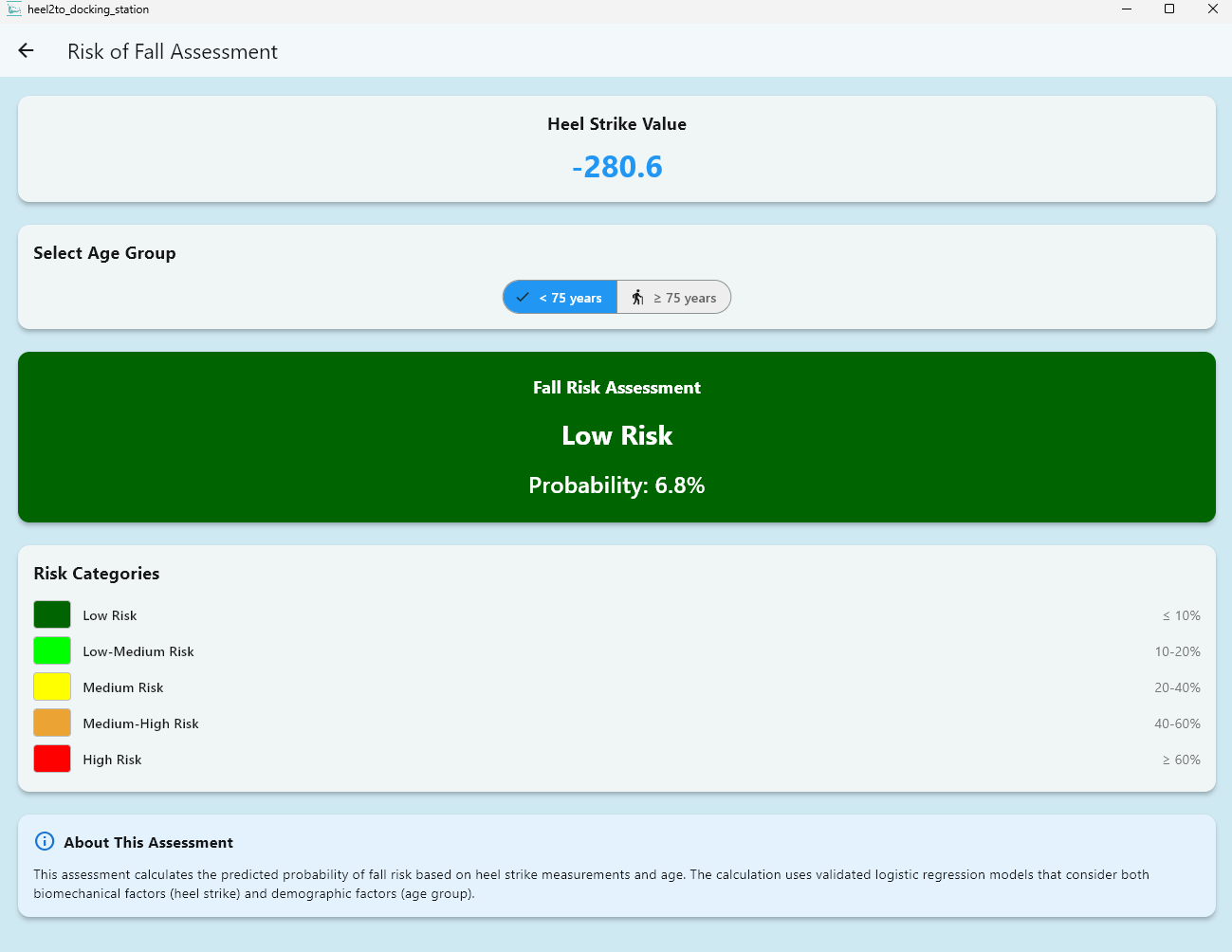Maximize the heel2to_docking_station window

(1169, 9)
